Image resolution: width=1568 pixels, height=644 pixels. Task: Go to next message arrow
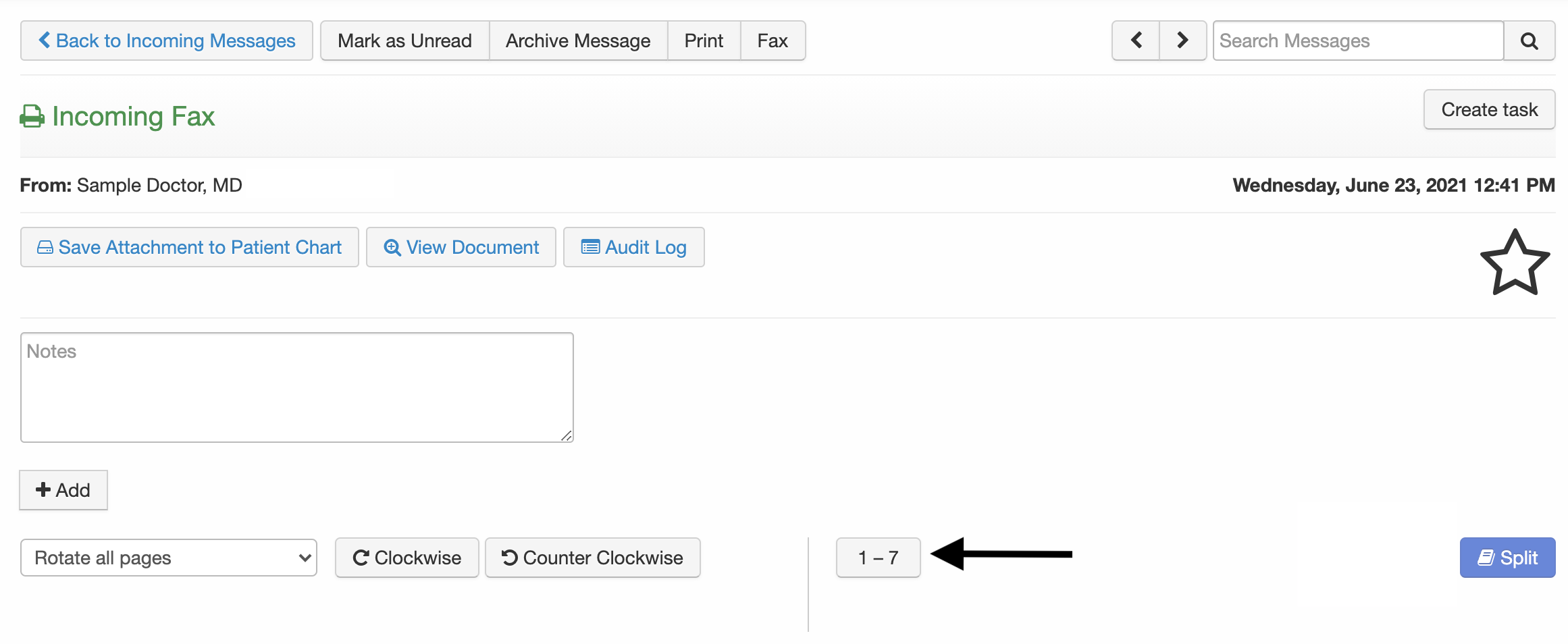tap(1182, 41)
